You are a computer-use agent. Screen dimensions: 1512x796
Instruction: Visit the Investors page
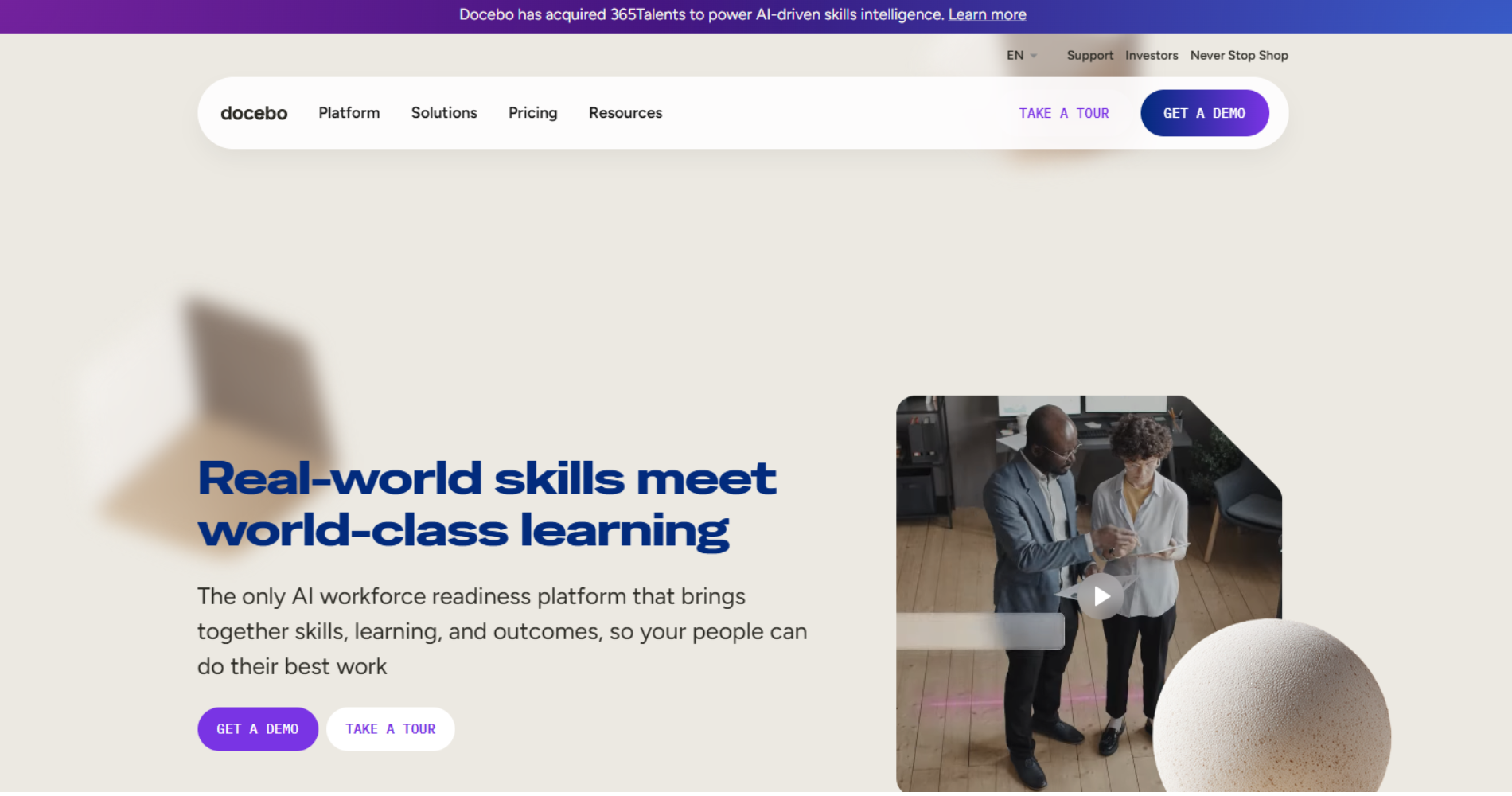point(1152,55)
